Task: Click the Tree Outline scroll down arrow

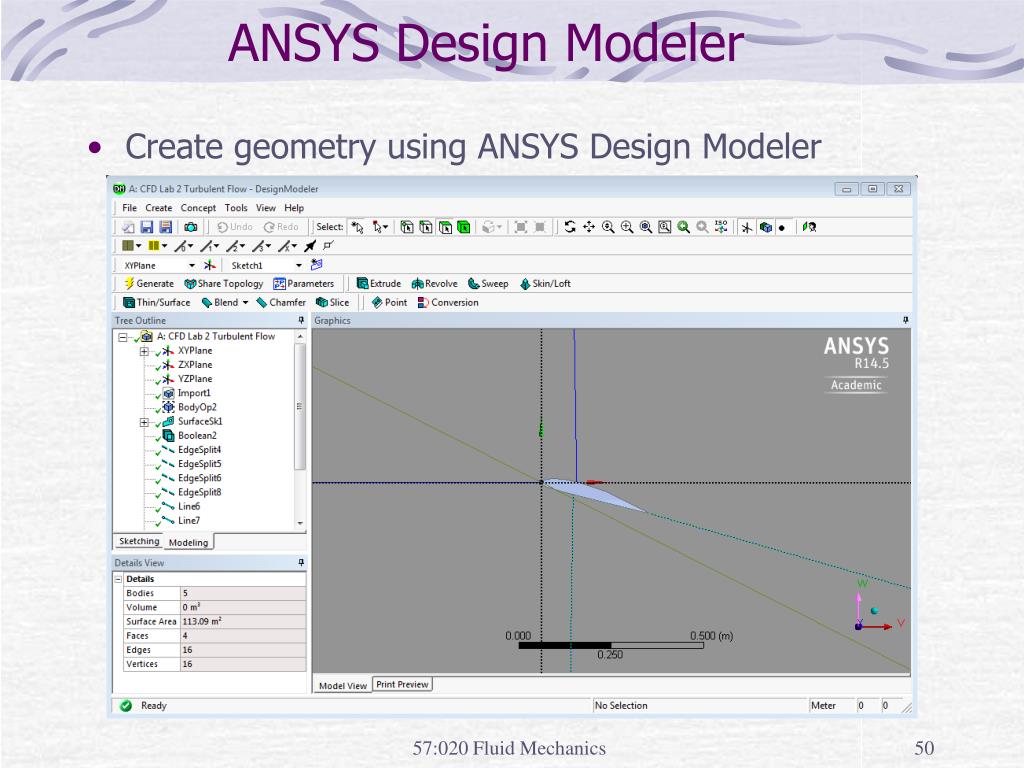Action: 300,523
